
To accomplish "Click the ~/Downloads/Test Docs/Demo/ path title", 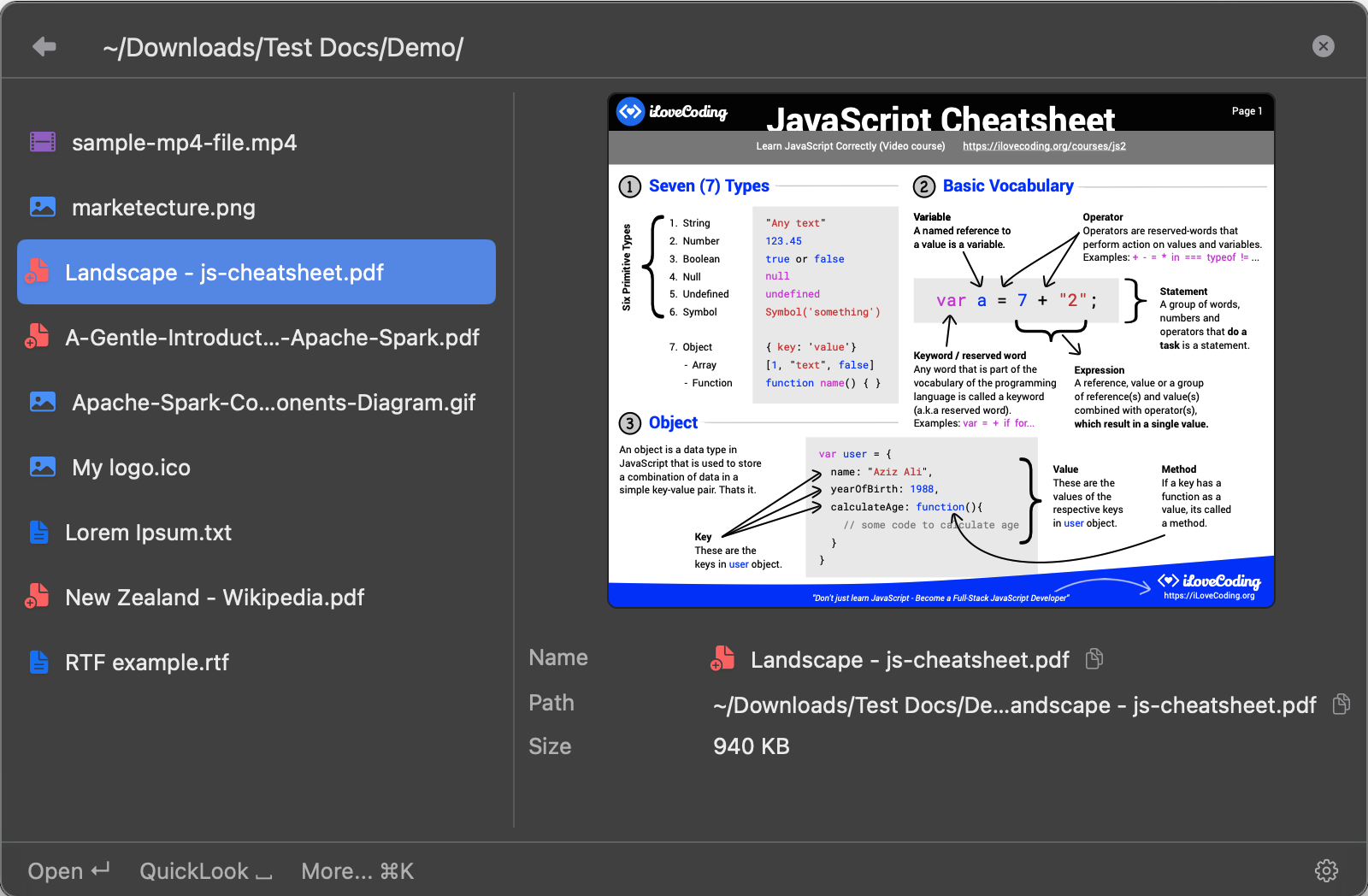I will [283, 47].
